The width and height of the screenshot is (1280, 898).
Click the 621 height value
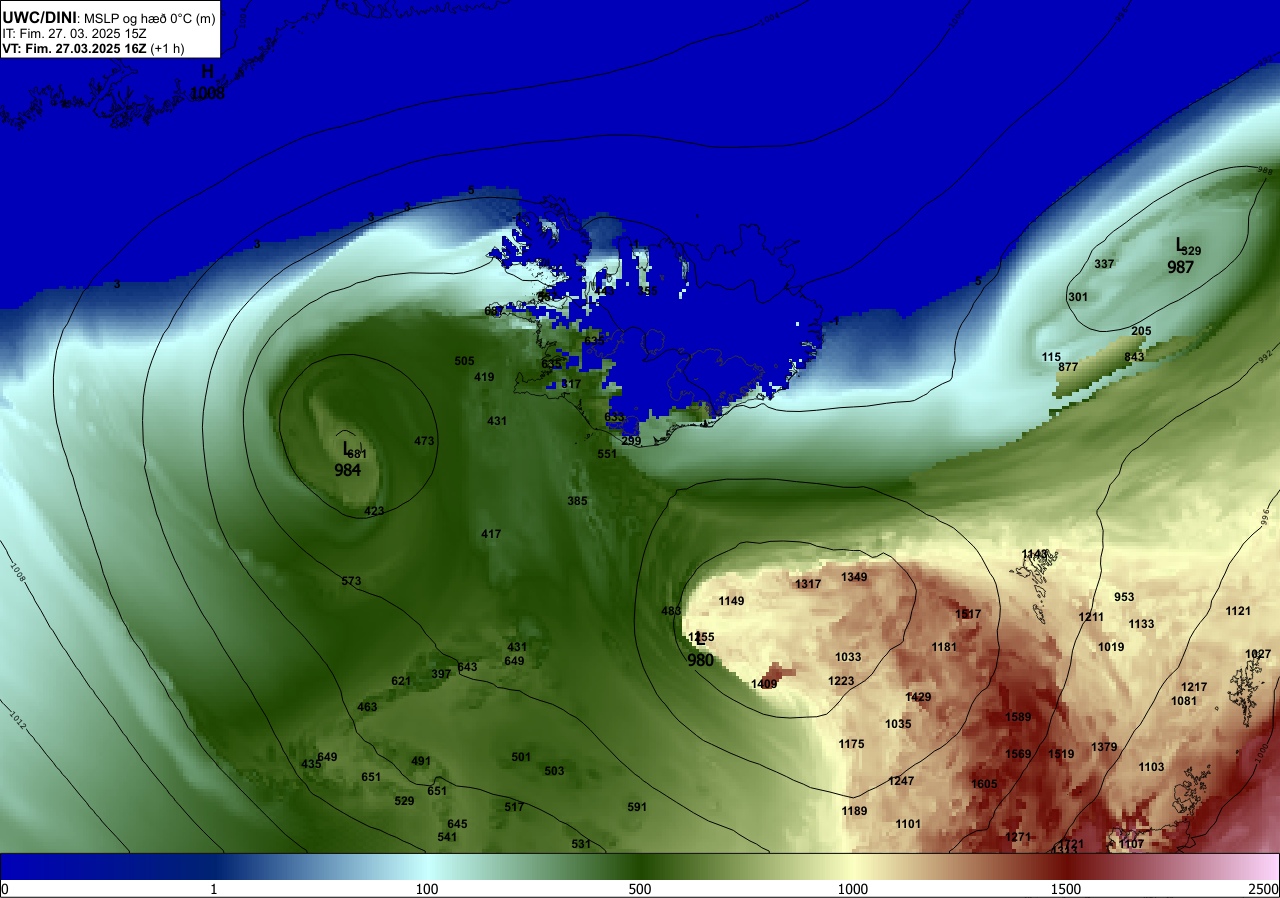[401, 681]
